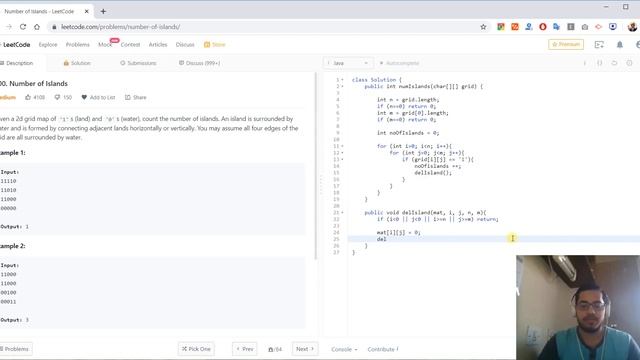The width and height of the screenshot is (640, 360).
Task: Open Discuss in the top navigation
Action: [x=185, y=44]
